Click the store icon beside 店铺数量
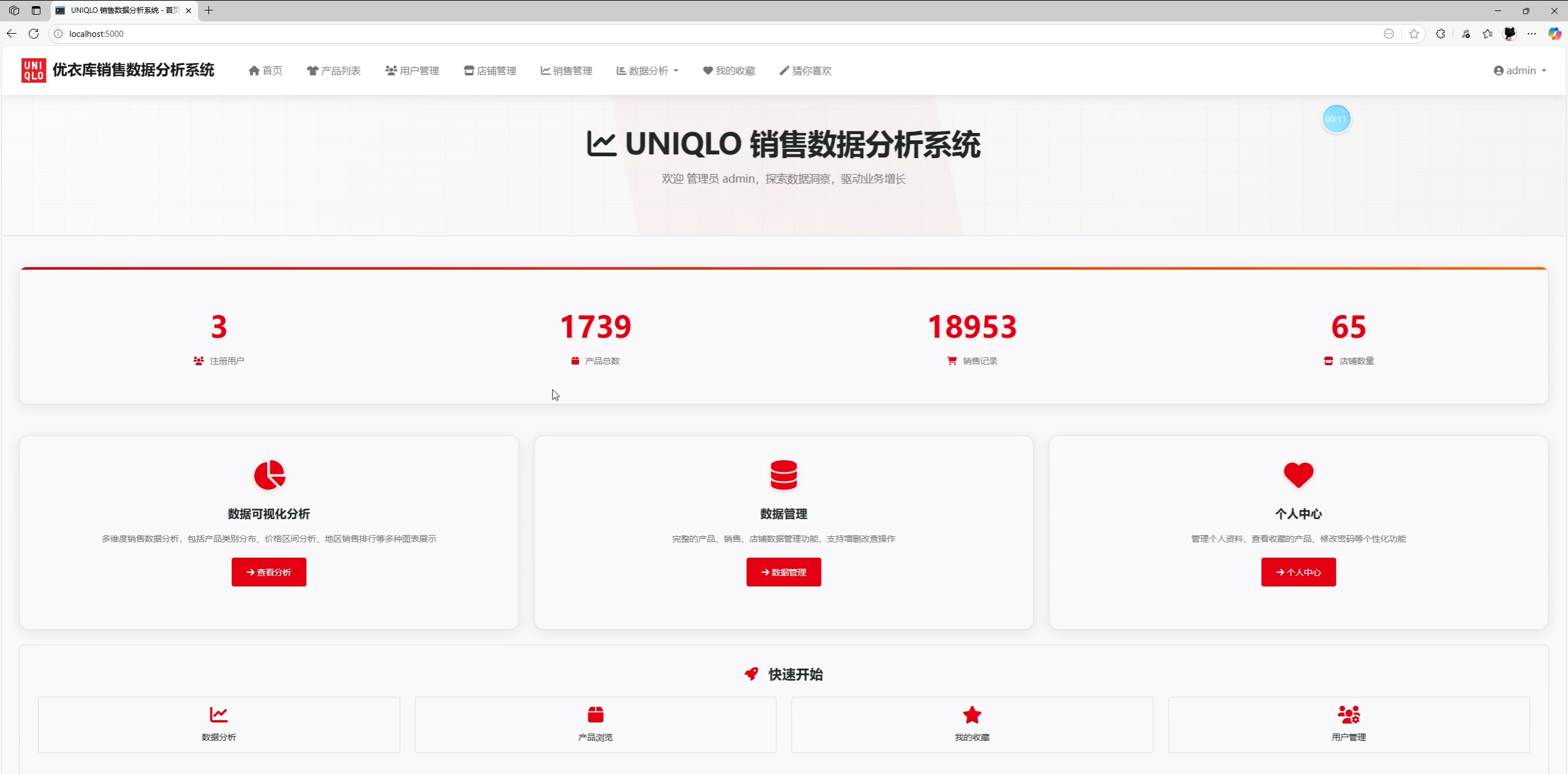 [1328, 361]
